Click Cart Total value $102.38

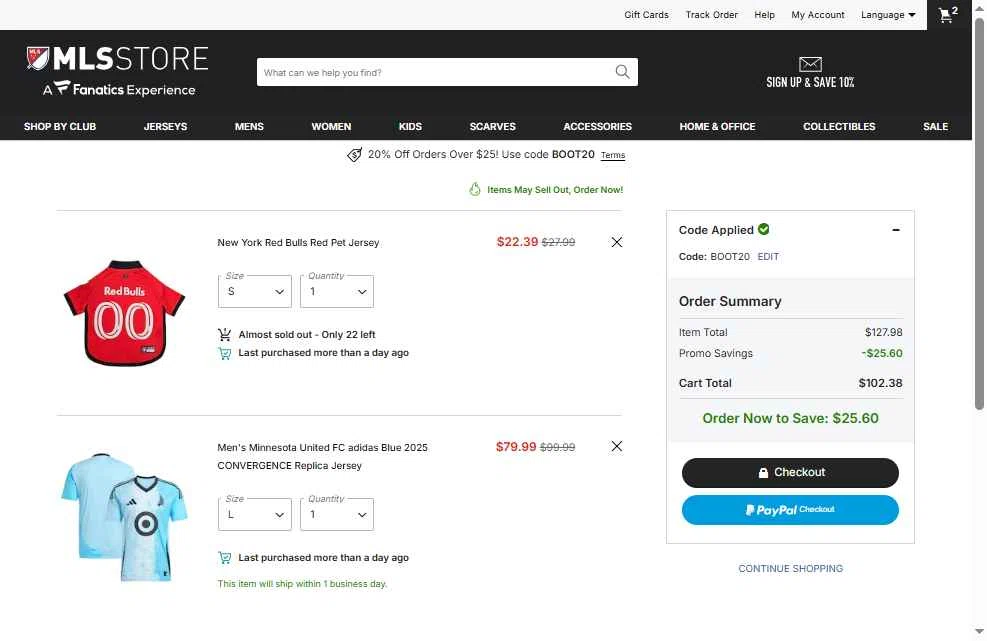[880, 383]
